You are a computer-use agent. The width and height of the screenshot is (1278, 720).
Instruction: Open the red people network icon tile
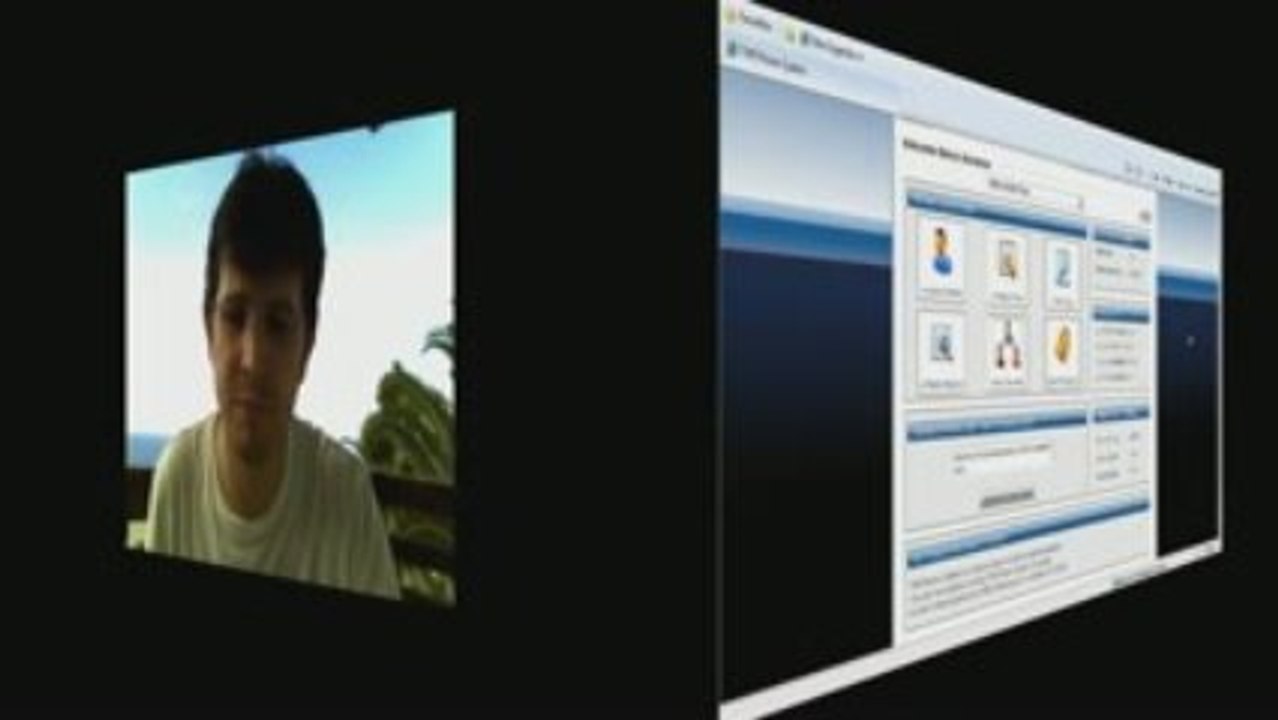[x=1007, y=349]
